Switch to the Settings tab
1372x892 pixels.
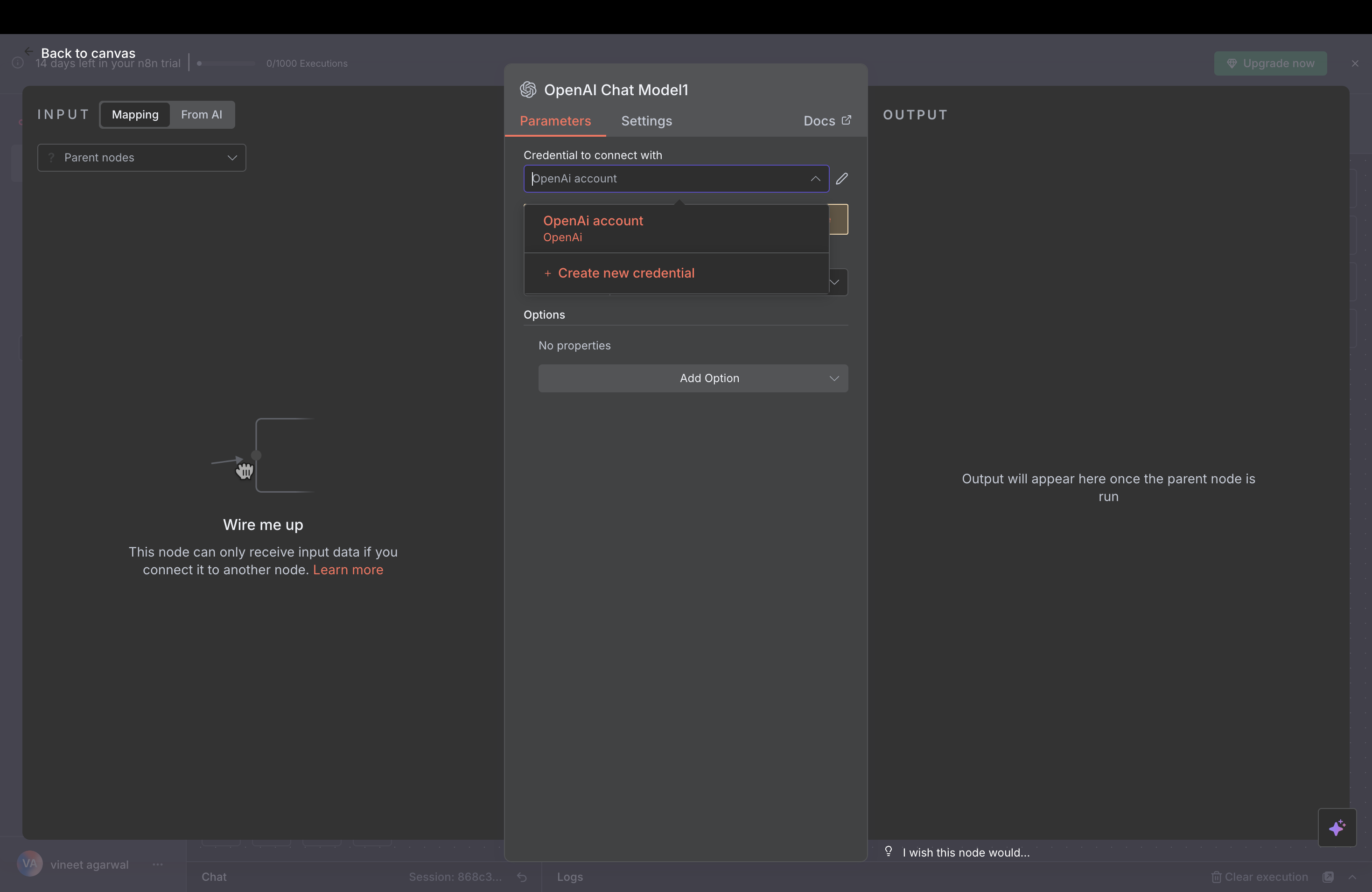[646, 121]
